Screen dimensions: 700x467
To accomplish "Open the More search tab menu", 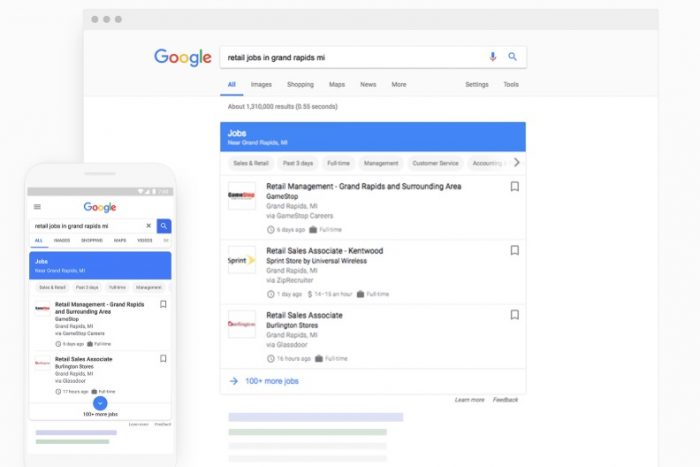I will [x=399, y=84].
